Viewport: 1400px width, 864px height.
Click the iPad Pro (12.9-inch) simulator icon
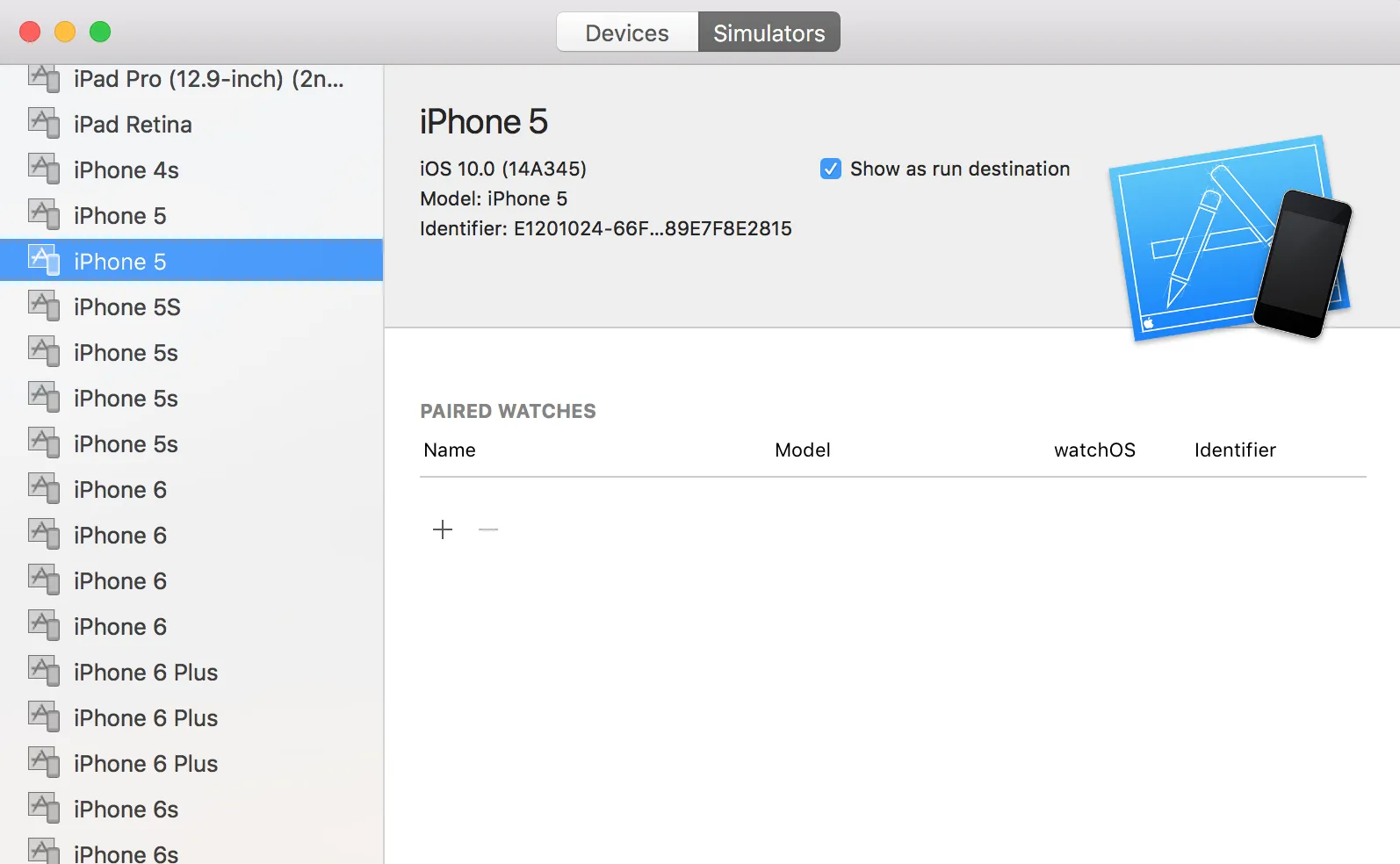pos(44,79)
